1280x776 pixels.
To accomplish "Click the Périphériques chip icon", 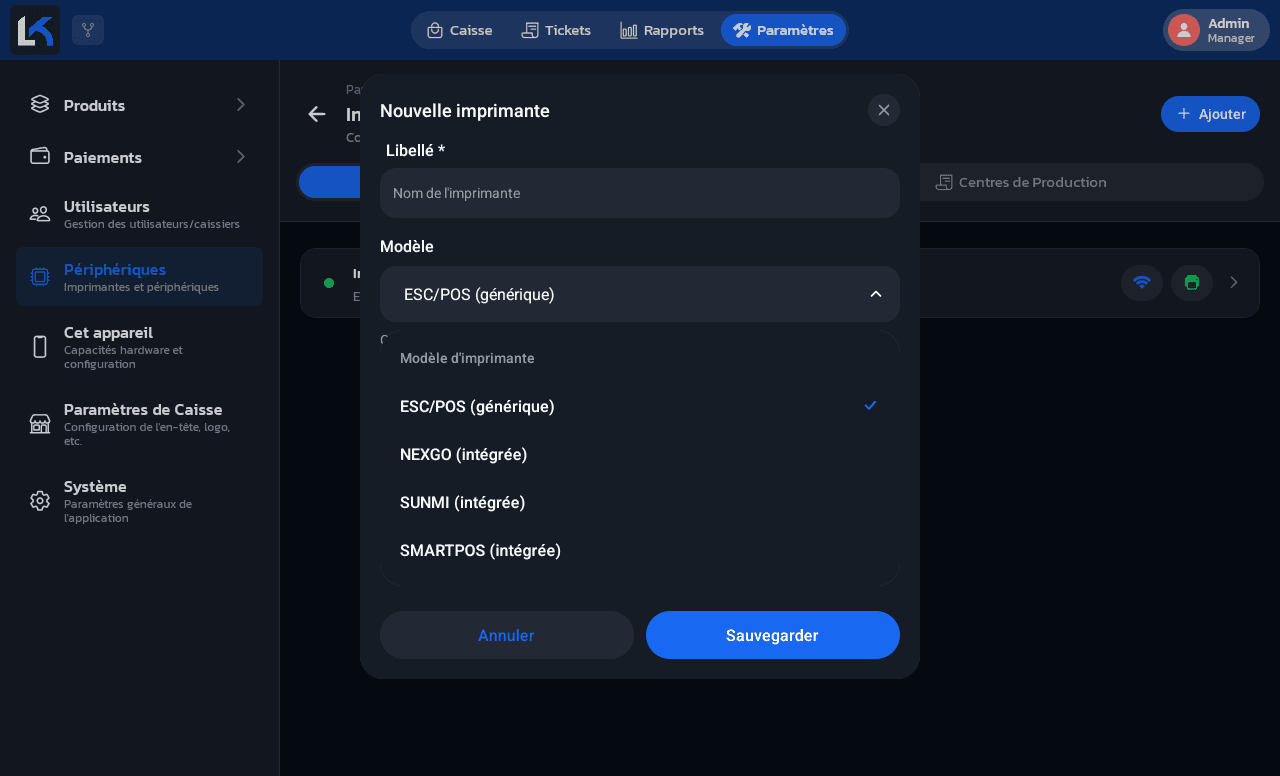I will (40, 277).
